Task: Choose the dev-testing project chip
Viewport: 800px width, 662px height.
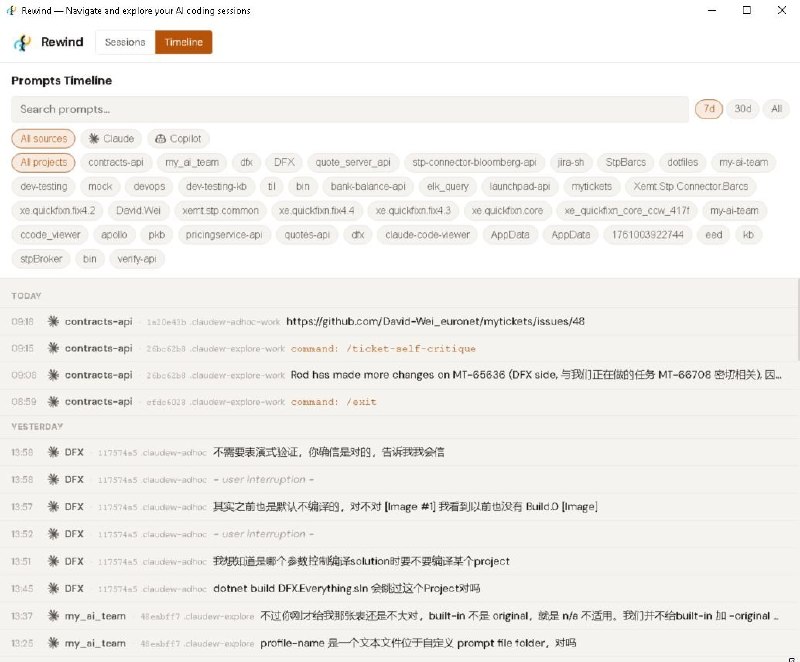Action: (43, 187)
